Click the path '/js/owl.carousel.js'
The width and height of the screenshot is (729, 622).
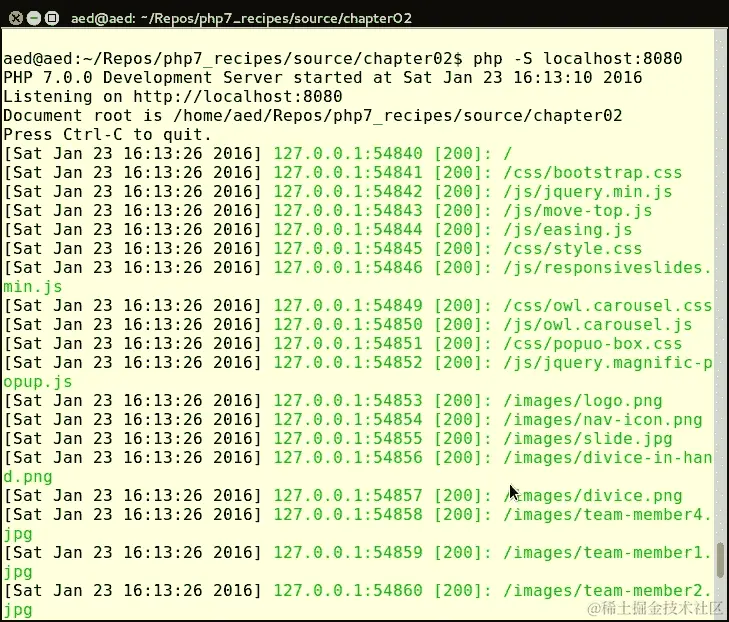click(x=597, y=325)
